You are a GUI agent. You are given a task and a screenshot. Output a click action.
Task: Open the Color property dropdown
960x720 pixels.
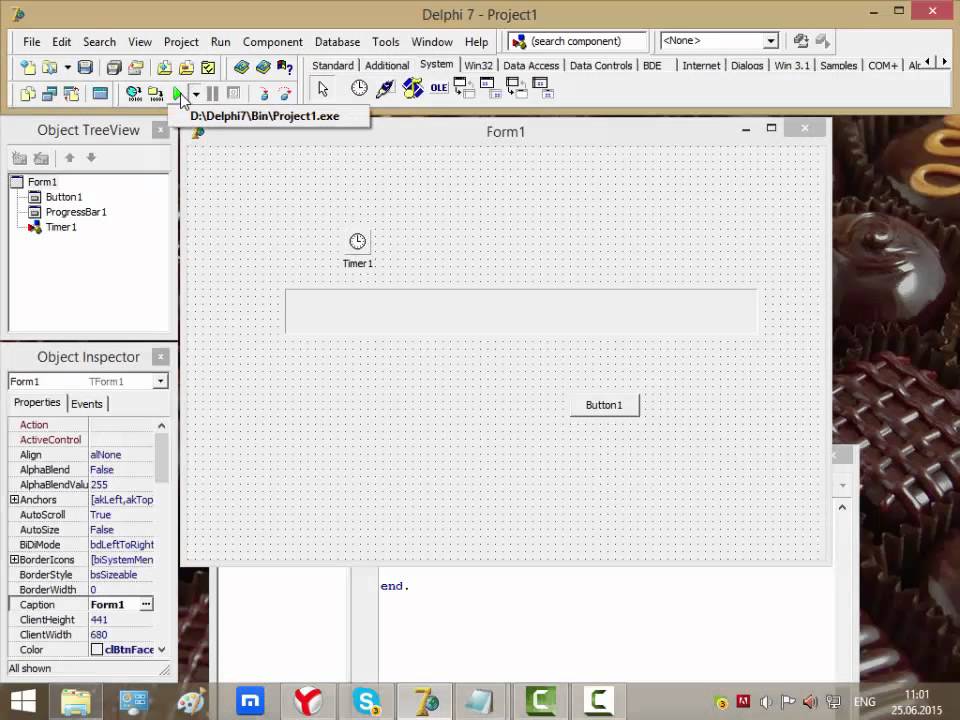pos(162,650)
